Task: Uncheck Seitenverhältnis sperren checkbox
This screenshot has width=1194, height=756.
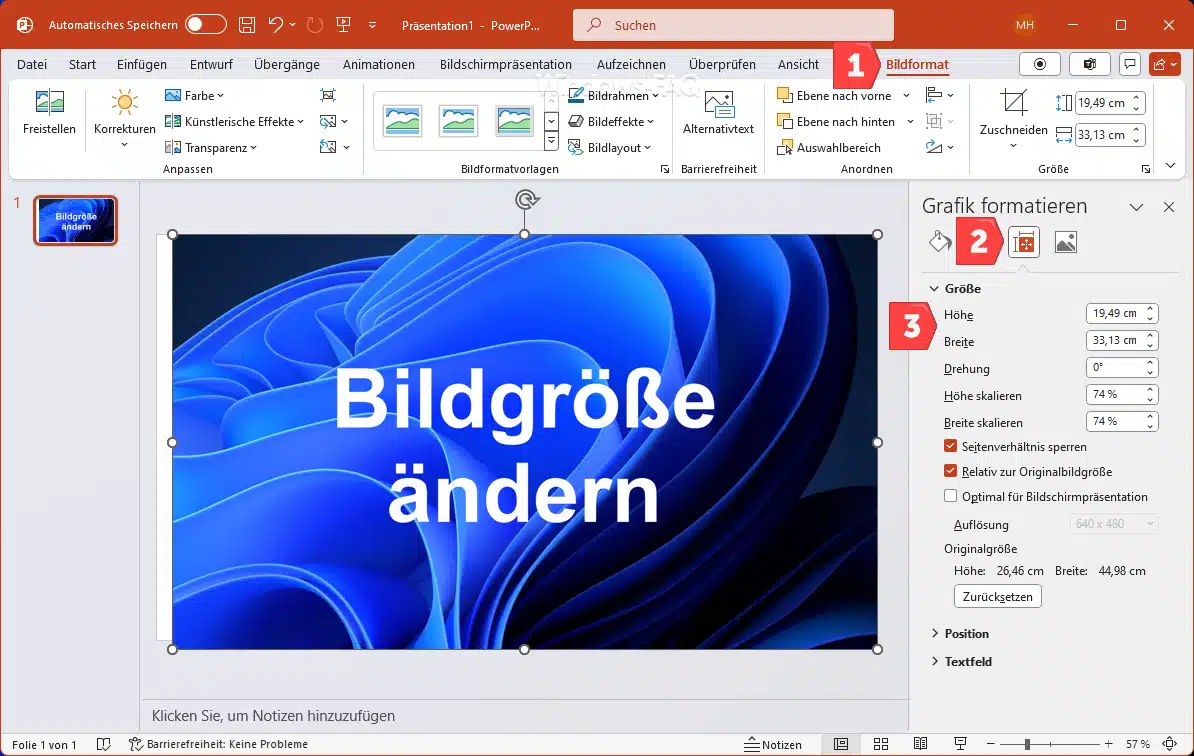Action: point(951,446)
